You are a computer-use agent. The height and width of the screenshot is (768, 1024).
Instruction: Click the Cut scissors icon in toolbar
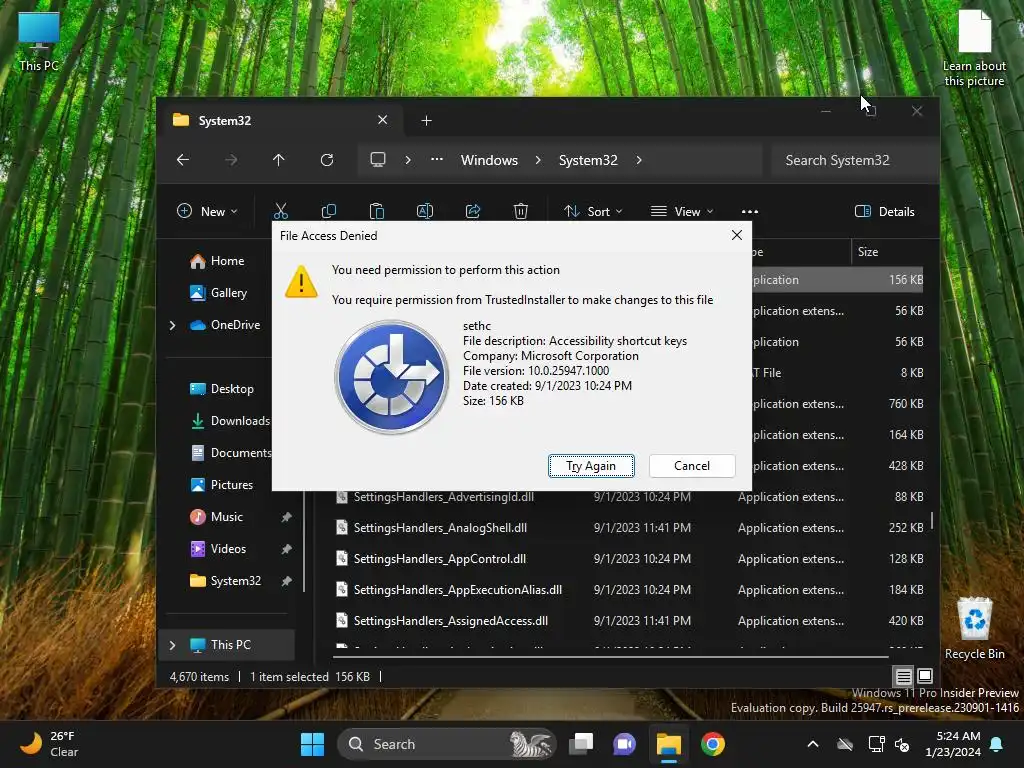tap(281, 211)
